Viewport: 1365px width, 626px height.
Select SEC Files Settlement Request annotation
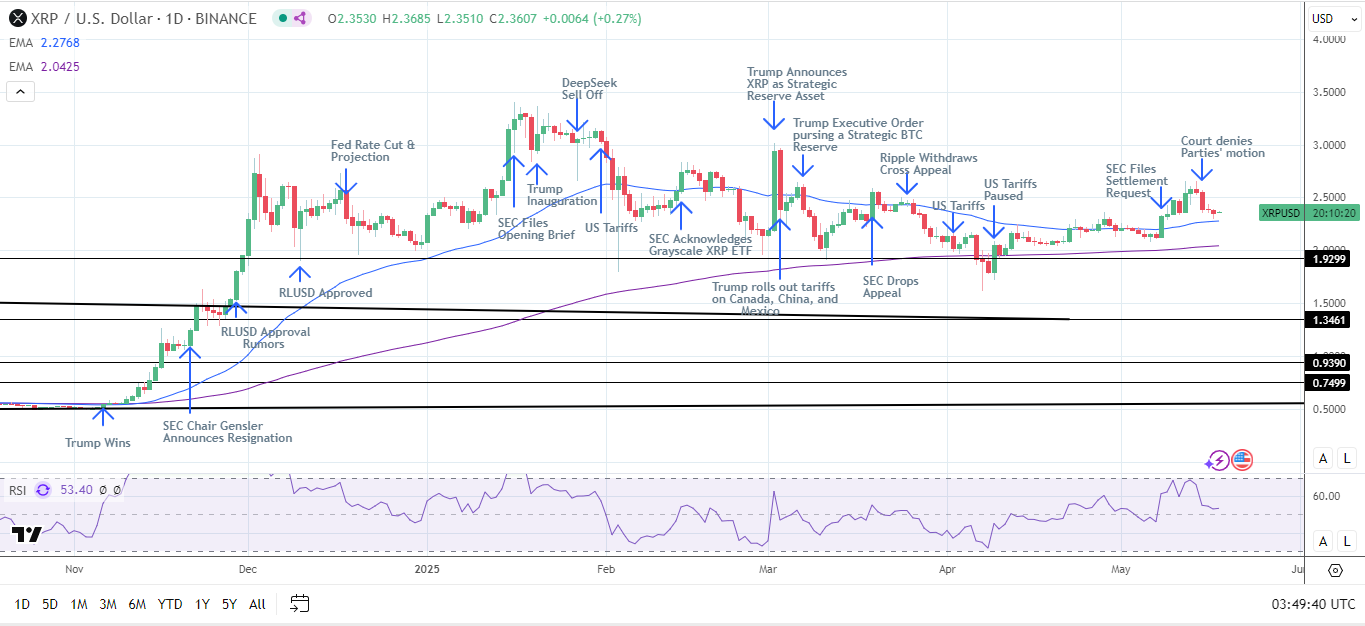click(1136, 182)
